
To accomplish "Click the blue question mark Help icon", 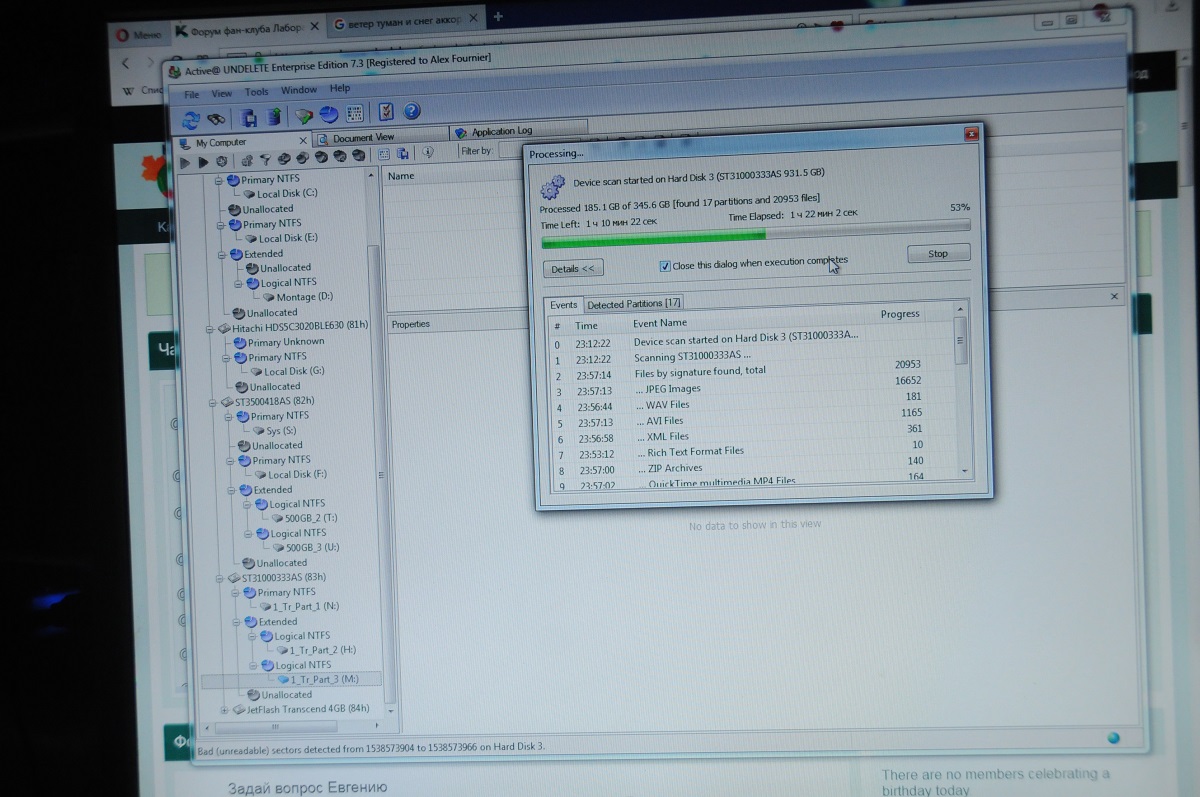I will [x=412, y=110].
